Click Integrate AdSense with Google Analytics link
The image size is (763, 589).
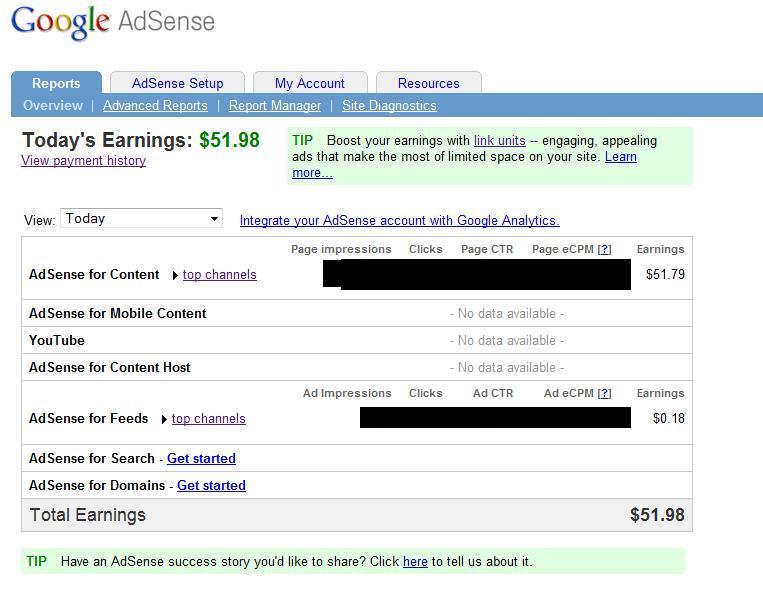[400, 221]
